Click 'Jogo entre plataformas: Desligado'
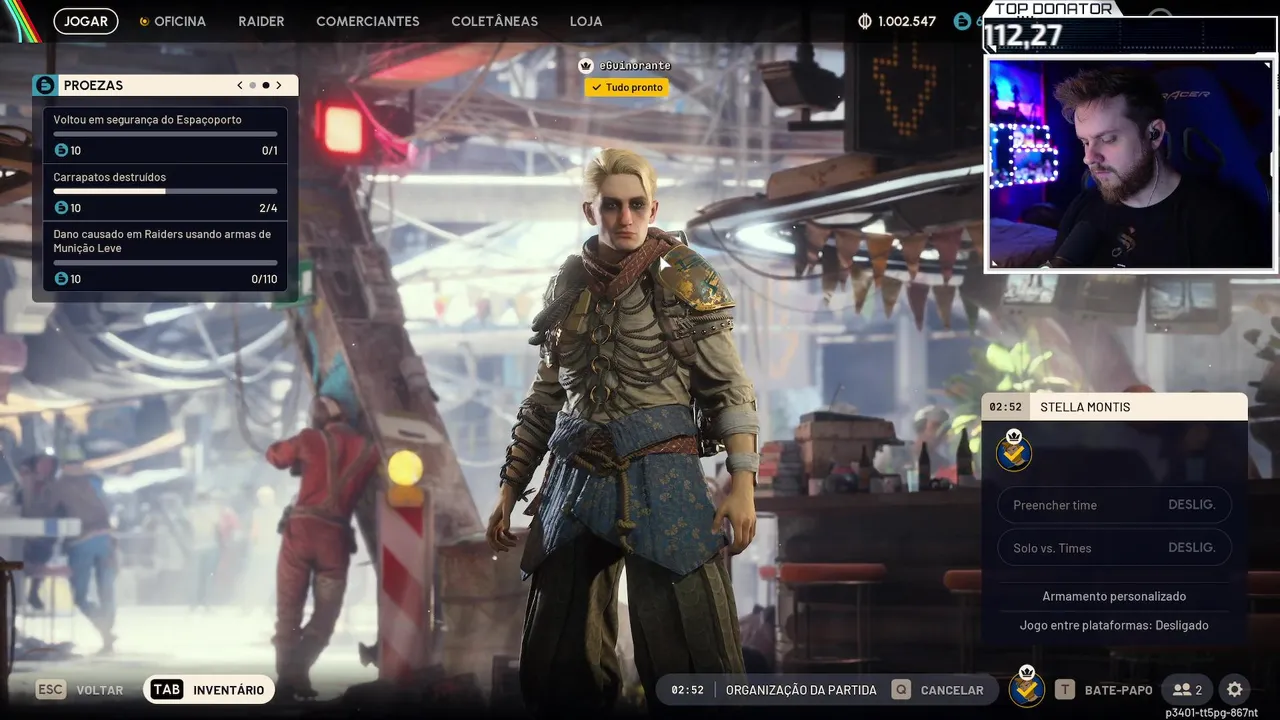This screenshot has width=1280, height=720. (1114, 625)
